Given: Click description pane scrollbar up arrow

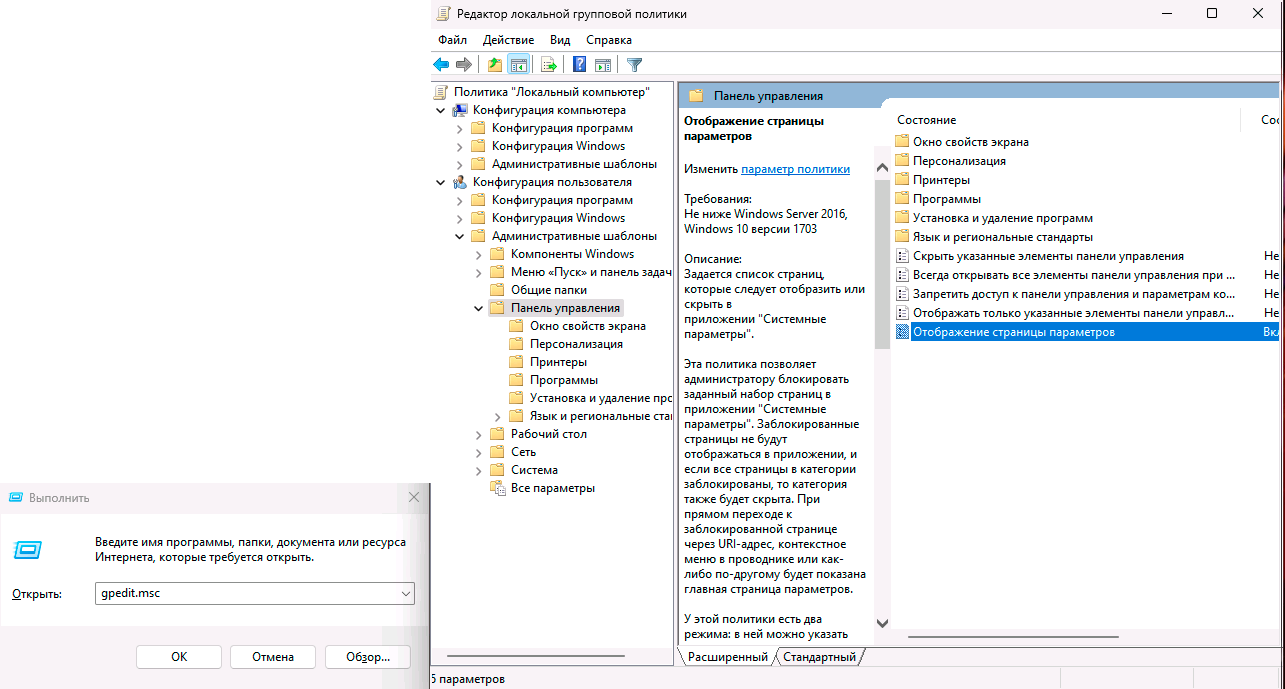Looking at the screenshot, I should pyautogui.click(x=882, y=168).
